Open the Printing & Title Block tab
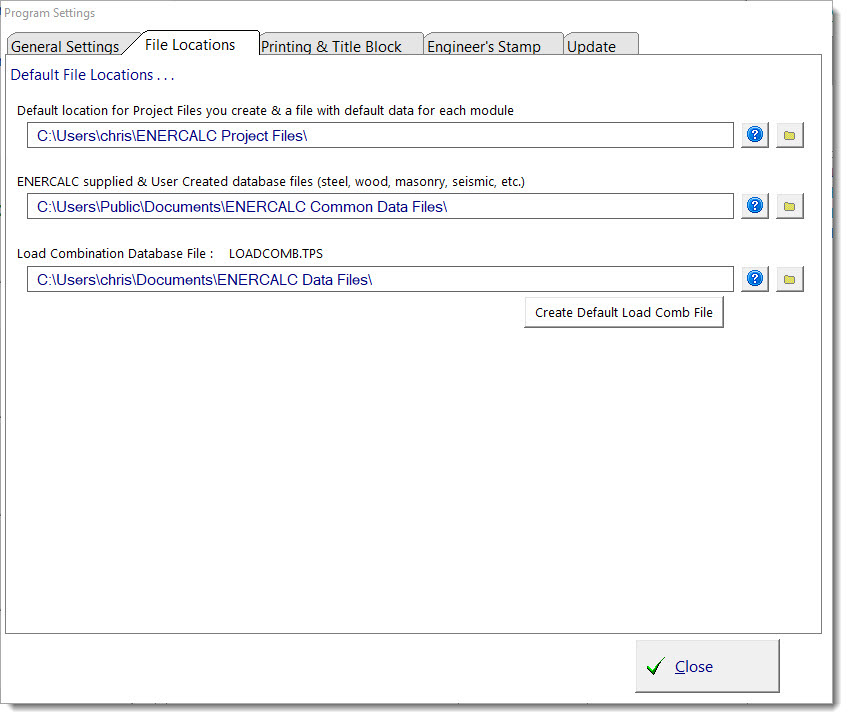This screenshot has width=848, height=719. point(331,46)
